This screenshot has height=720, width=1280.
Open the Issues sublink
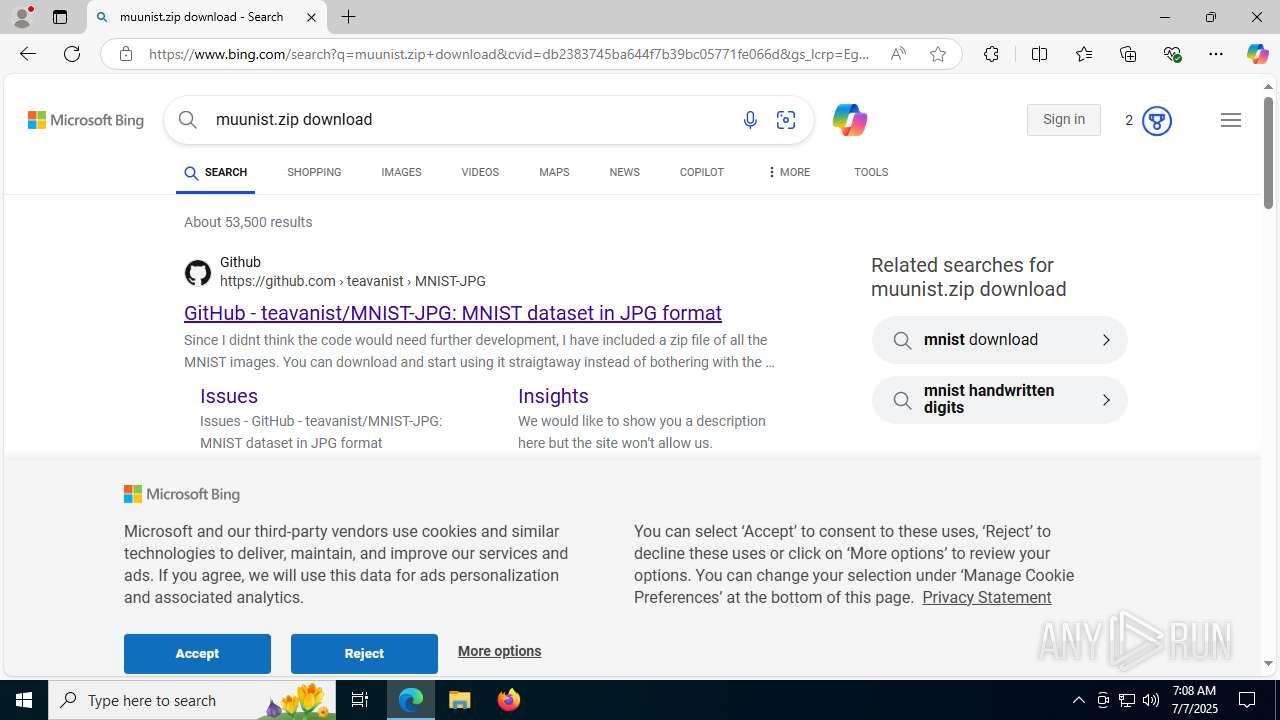point(229,396)
